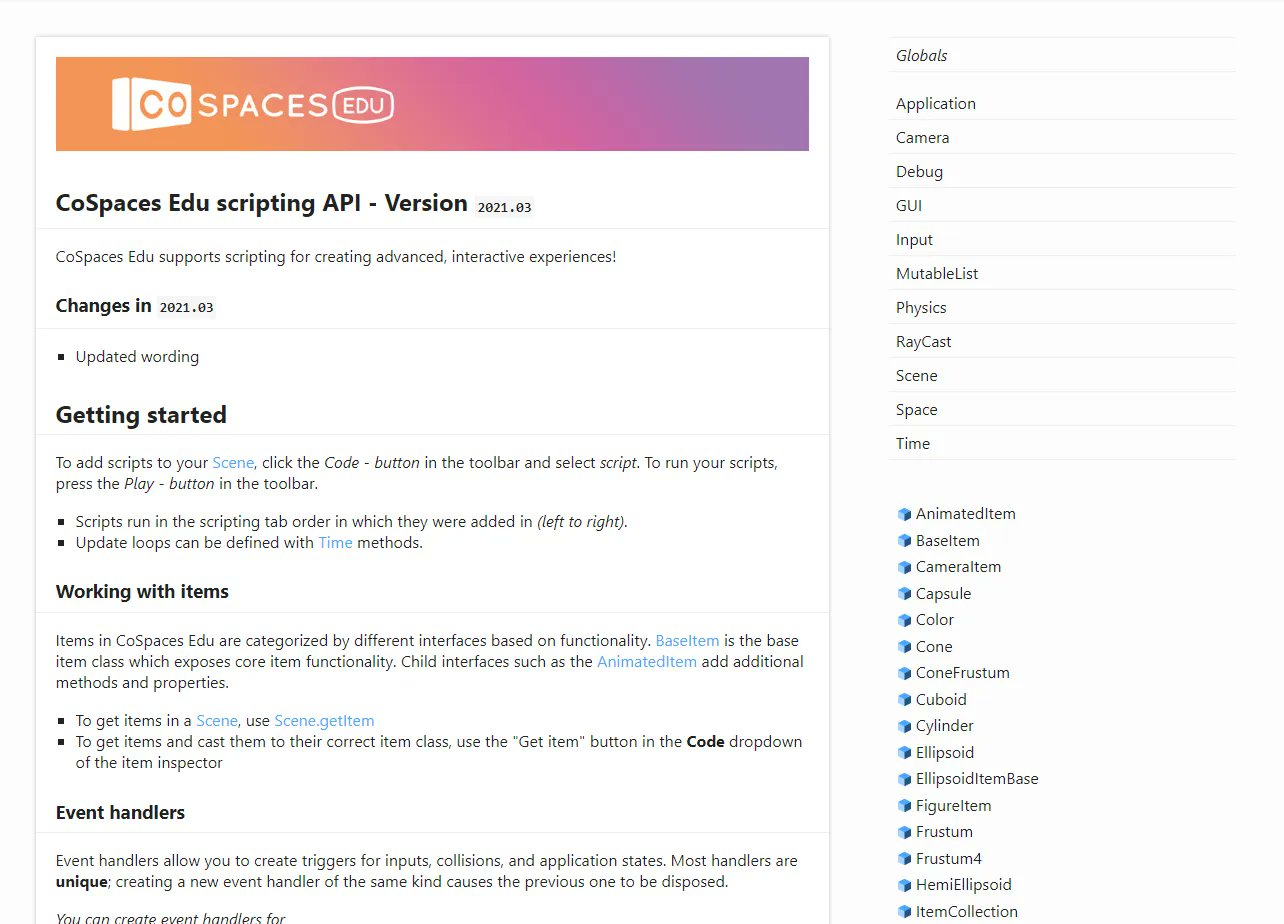This screenshot has width=1284, height=924.
Task: Select the Color class cube icon
Action: point(904,619)
